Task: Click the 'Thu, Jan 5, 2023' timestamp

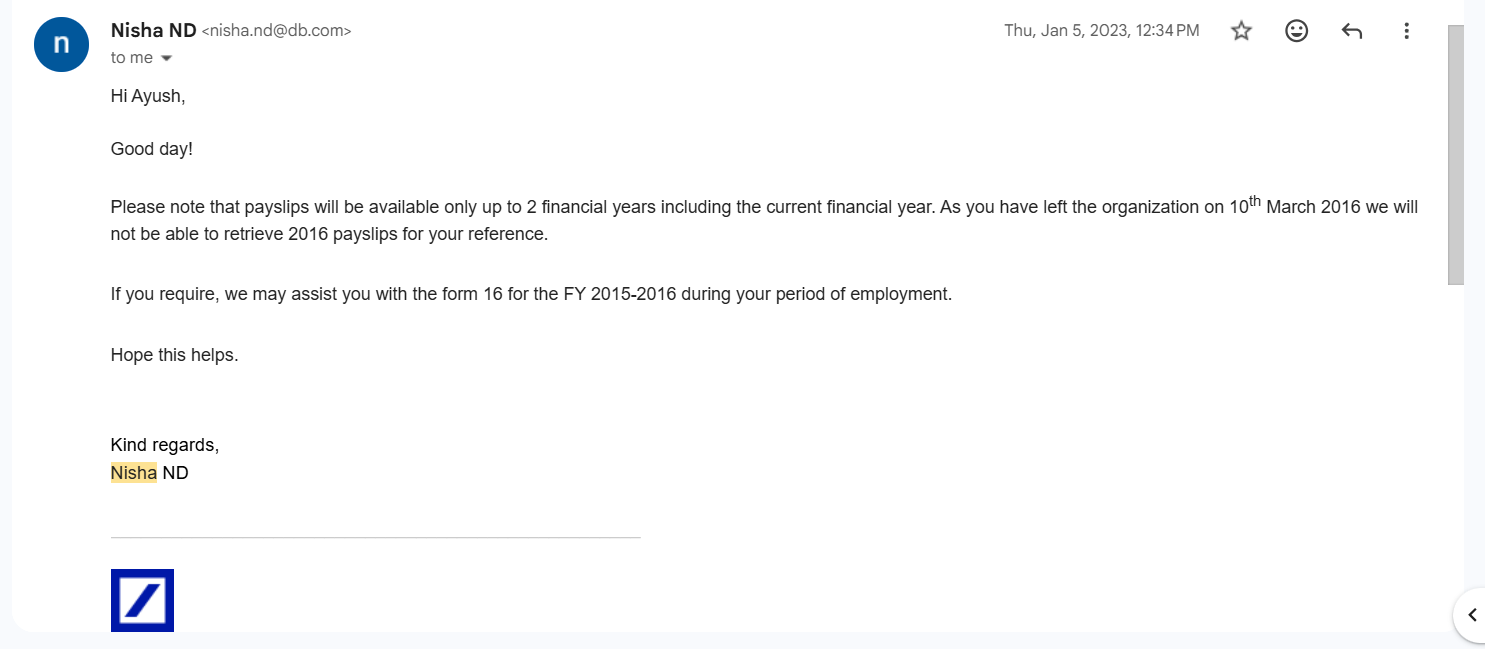Action: pos(1101,31)
